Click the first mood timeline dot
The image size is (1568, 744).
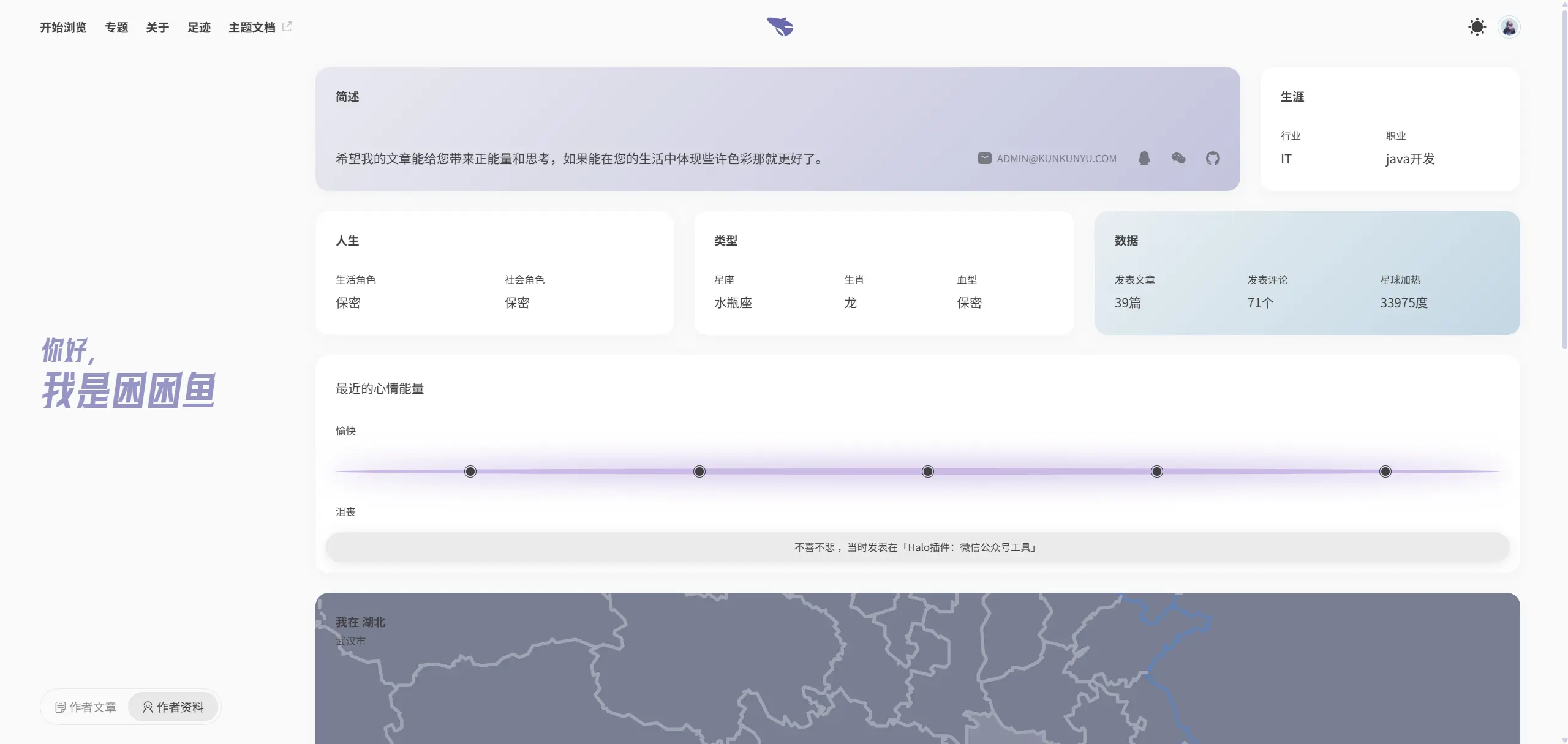coord(470,472)
